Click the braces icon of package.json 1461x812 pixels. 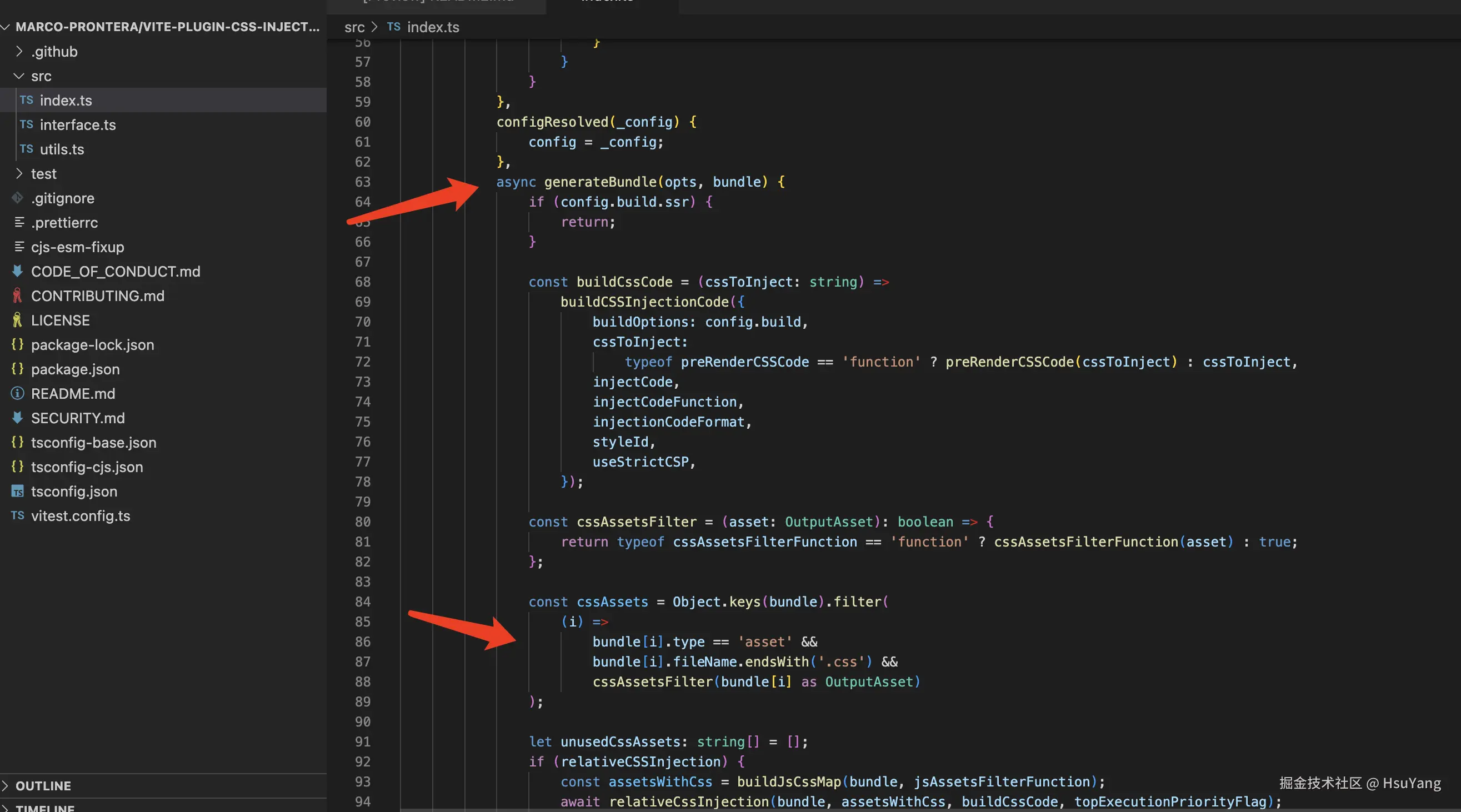coord(18,369)
